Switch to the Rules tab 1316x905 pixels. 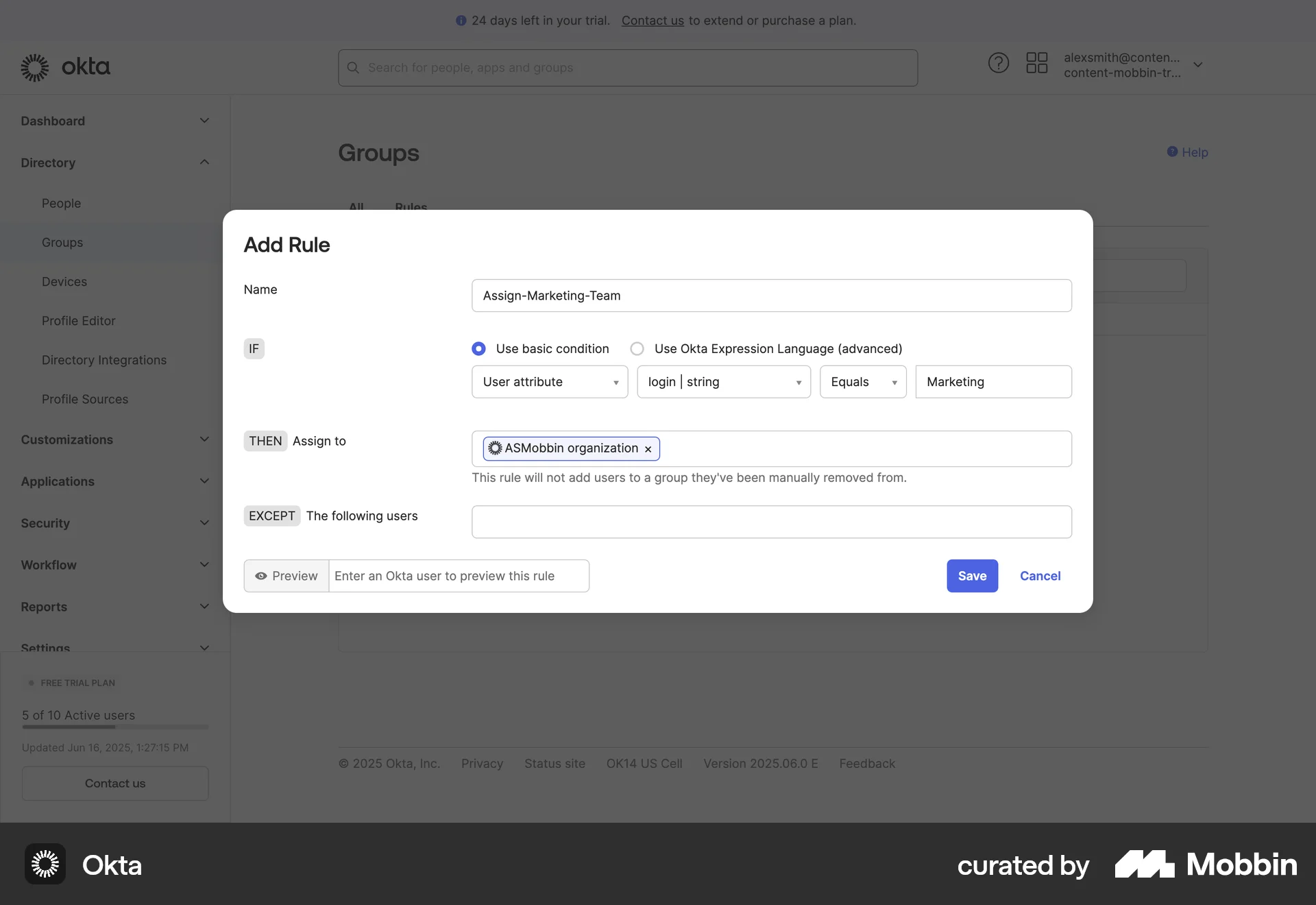411,208
